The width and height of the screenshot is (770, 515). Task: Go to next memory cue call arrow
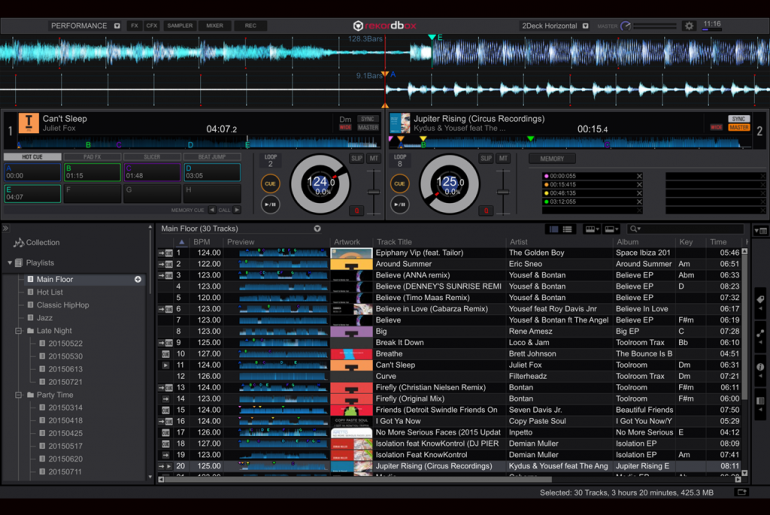(x=237, y=210)
